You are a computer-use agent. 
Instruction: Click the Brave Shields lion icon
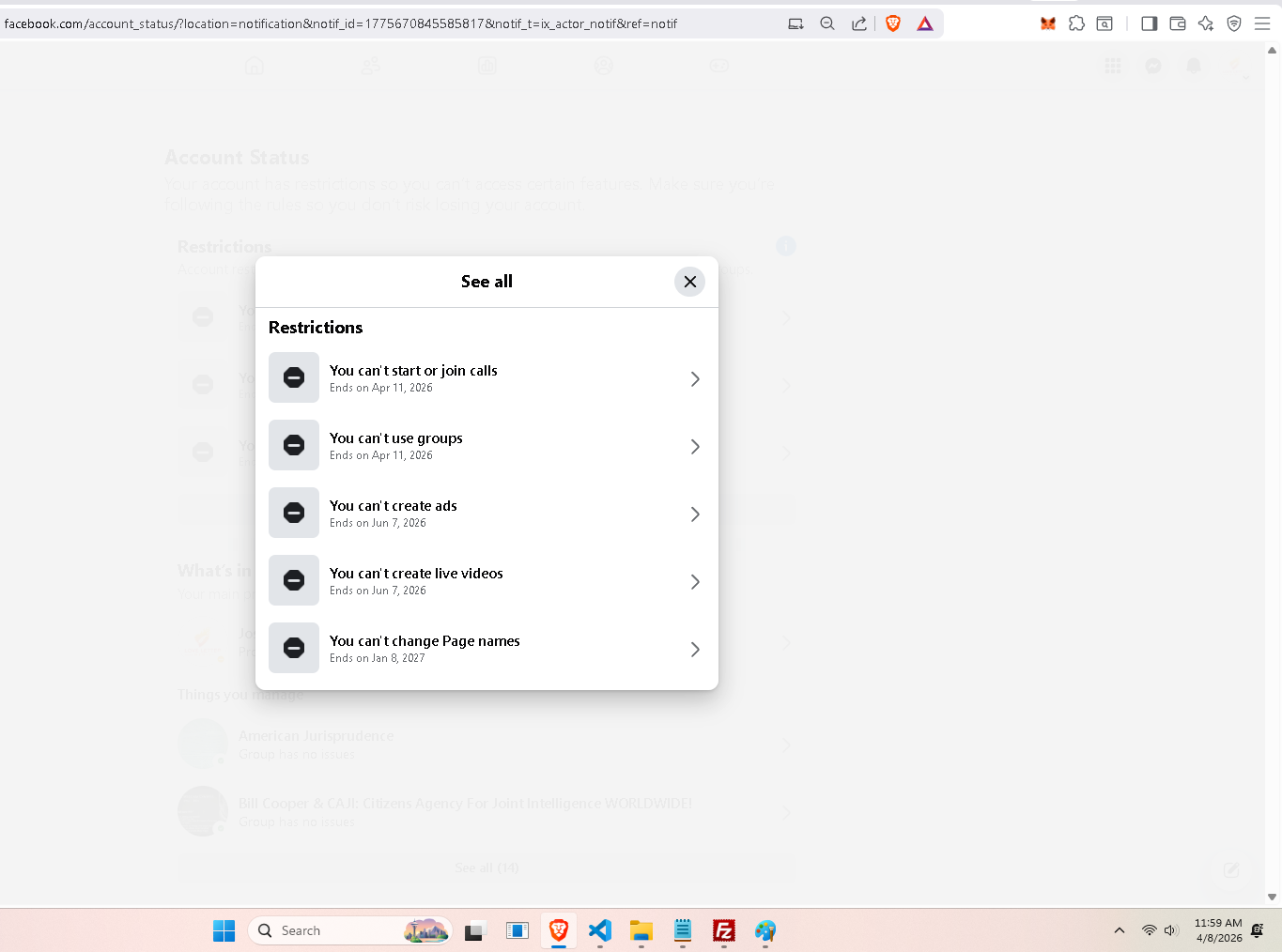pos(893,23)
